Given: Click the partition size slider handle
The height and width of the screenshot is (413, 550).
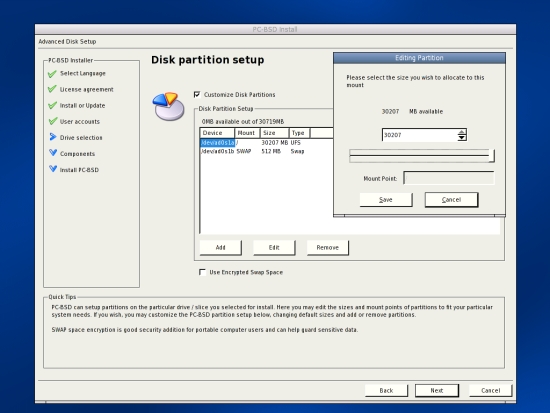Looking at the screenshot, I should pos(492,155).
